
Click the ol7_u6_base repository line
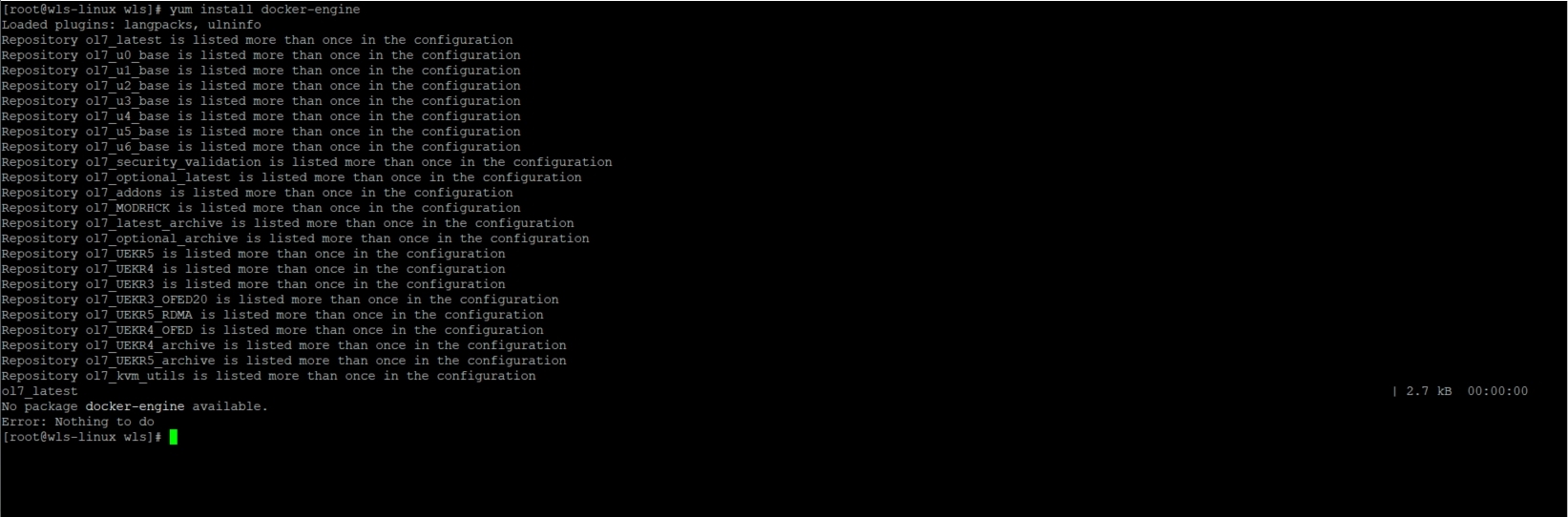coord(261,147)
